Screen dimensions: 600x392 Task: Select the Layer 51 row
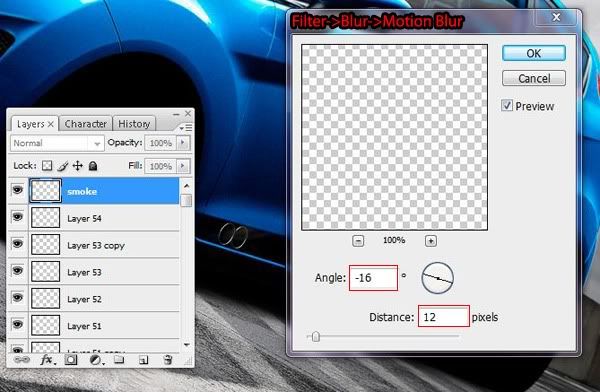pos(104,325)
